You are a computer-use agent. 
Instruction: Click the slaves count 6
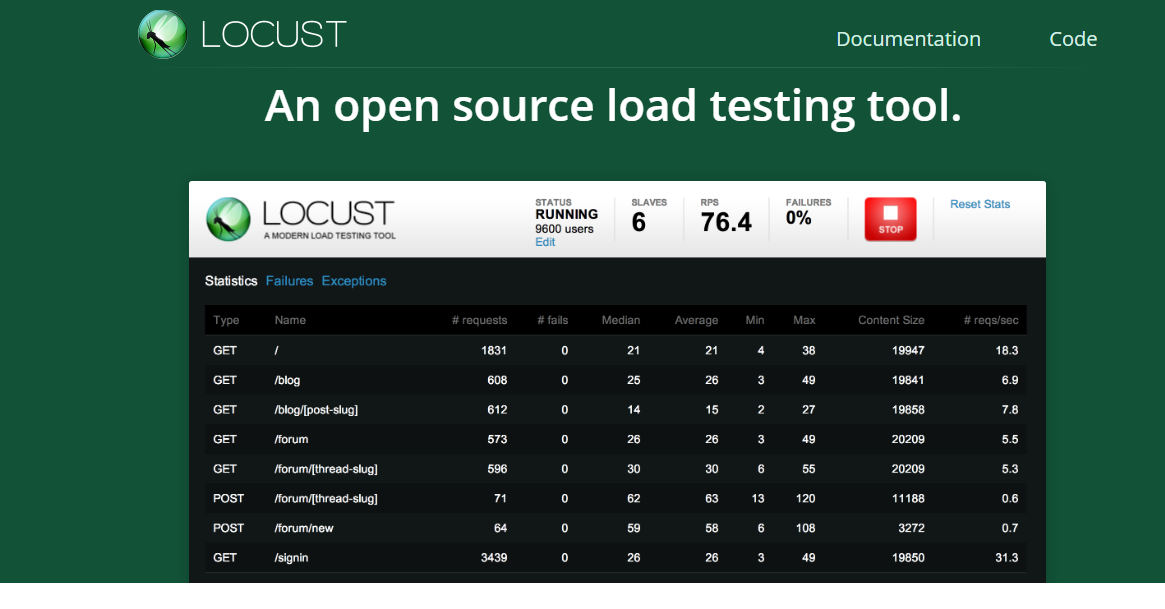tap(638, 222)
